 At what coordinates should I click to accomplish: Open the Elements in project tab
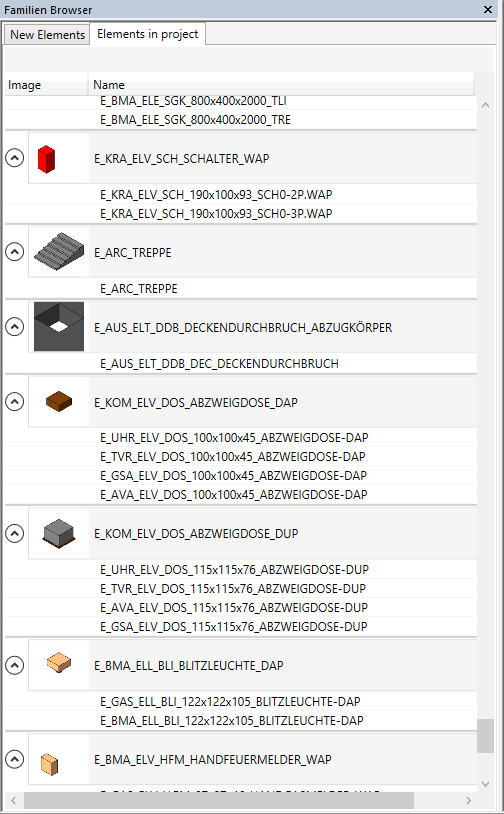pos(147,34)
